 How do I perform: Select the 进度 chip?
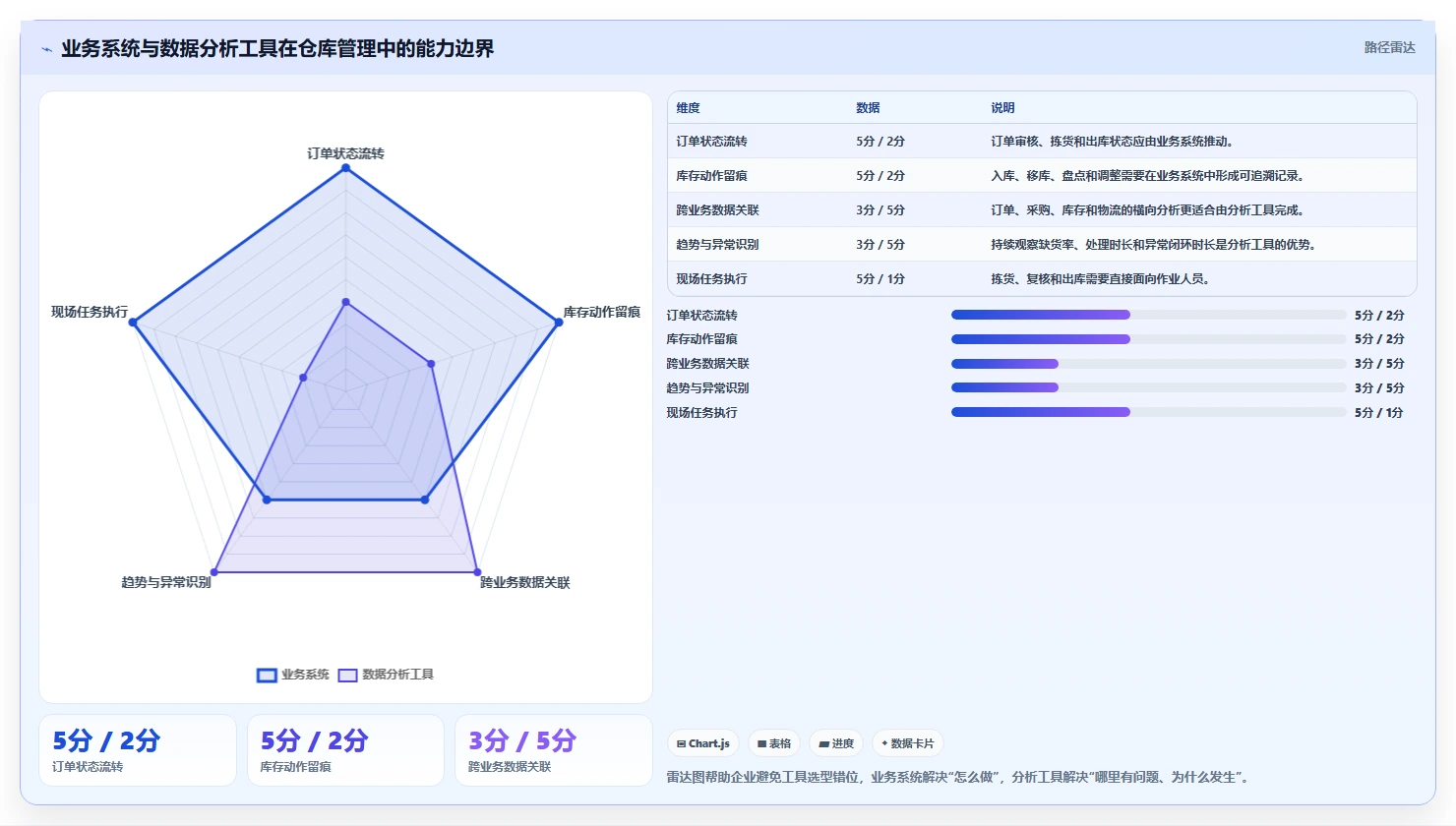pos(836,743)
